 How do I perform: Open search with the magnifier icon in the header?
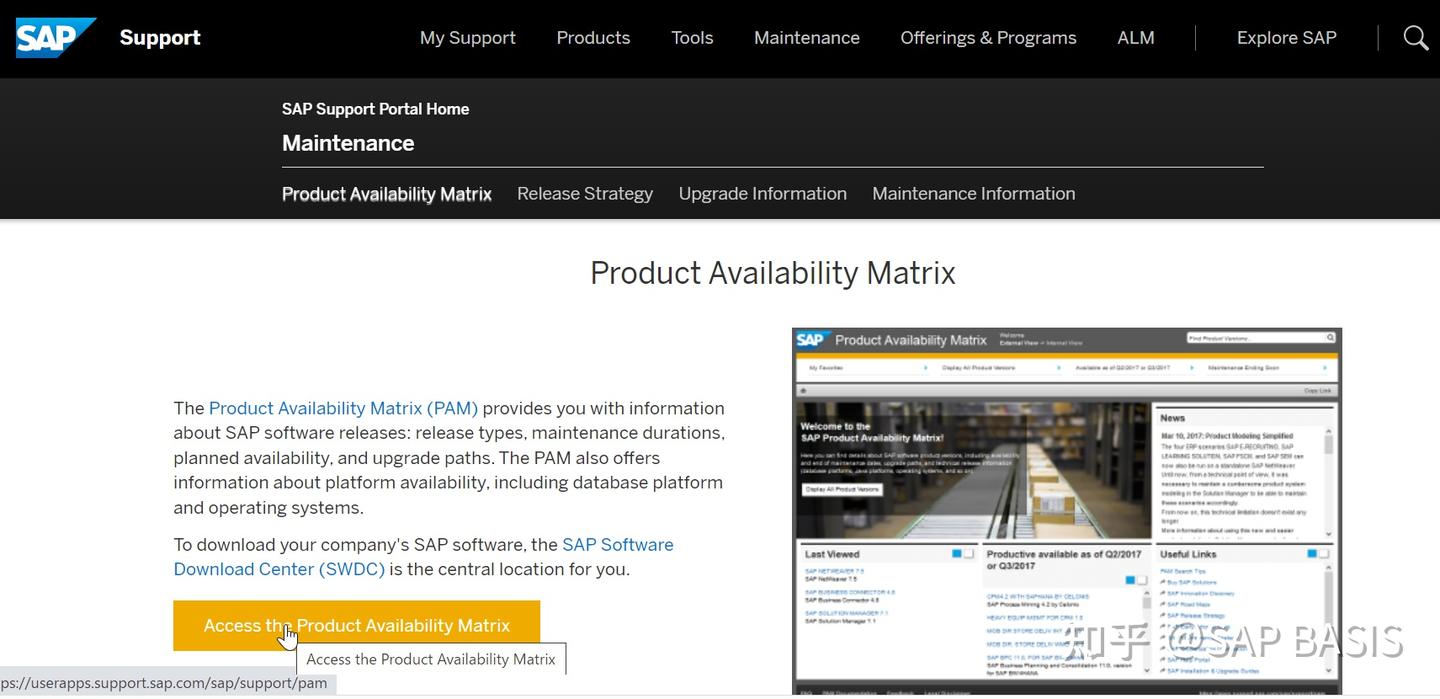[x=1415, y=37]
